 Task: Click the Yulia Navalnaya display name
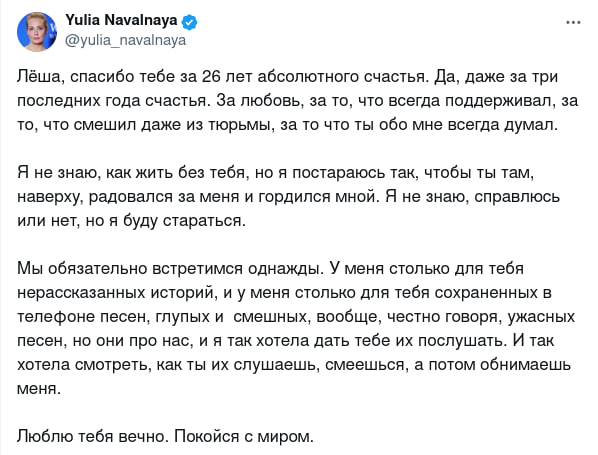121,20
